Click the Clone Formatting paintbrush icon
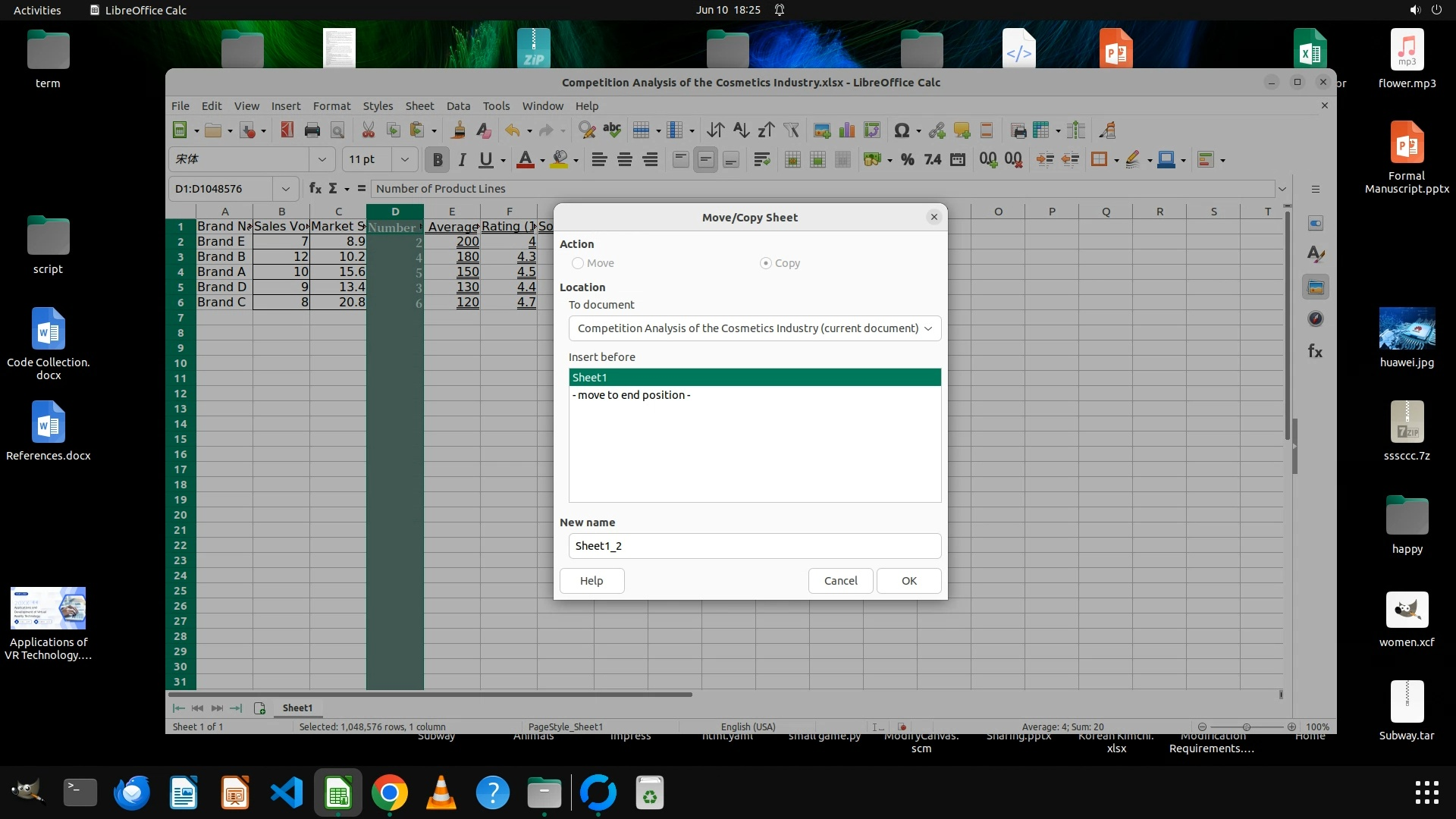This screenshot has width=1456, height=819. coord(458,130)
